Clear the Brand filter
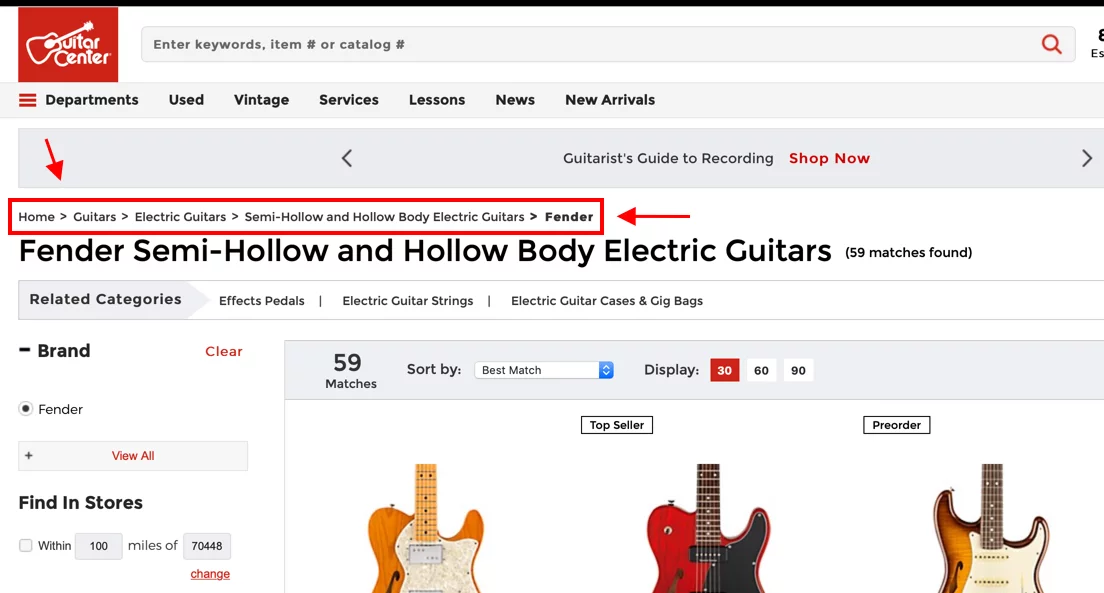This screenshot has height=593, width=1104. tap(224, 351)
